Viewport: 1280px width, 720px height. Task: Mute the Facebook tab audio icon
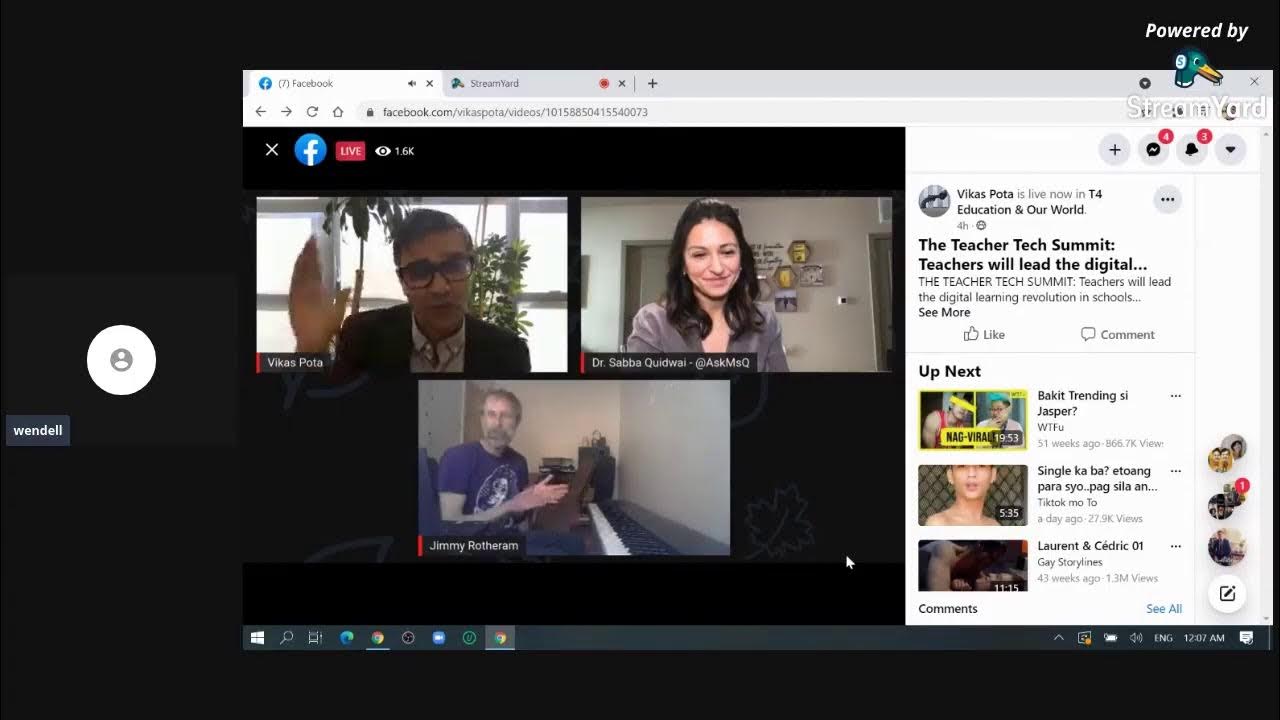click(x=411, y=84)
